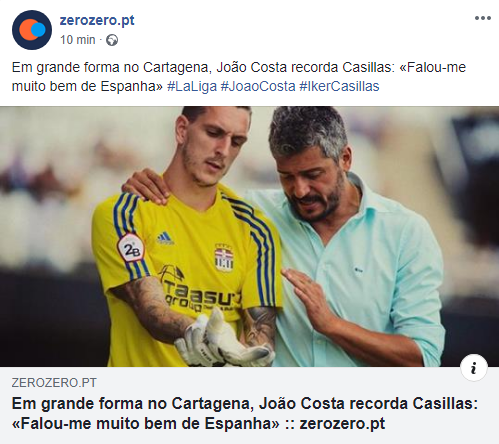Click the zerozero.pt profile picture
This screenshot has height=444, width=499.
32,30
